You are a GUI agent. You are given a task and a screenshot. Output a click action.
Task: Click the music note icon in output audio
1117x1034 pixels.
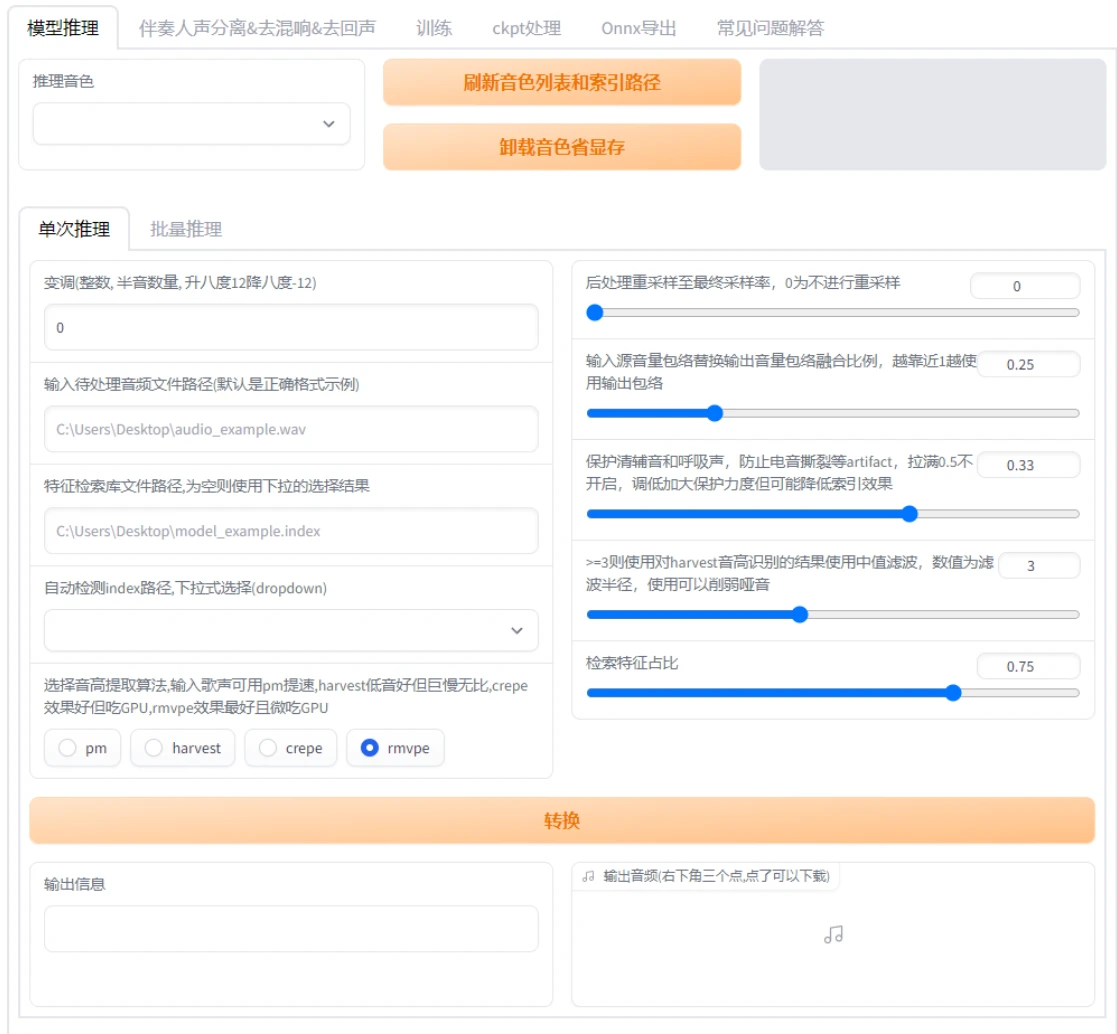(835, 936)
